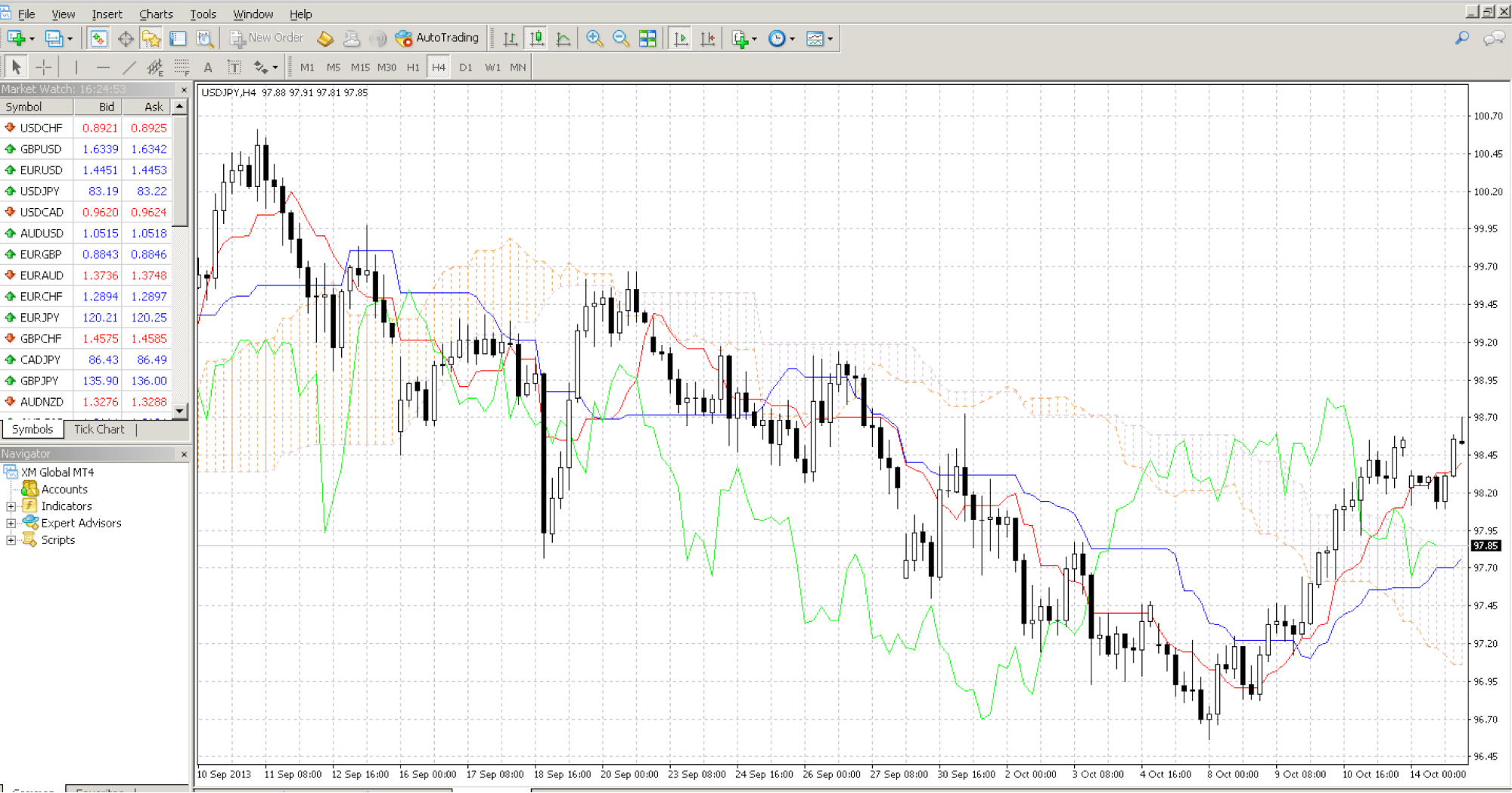Open a New Order window
The height and width of the screenshot is (793, 1512).
point(266,37)
